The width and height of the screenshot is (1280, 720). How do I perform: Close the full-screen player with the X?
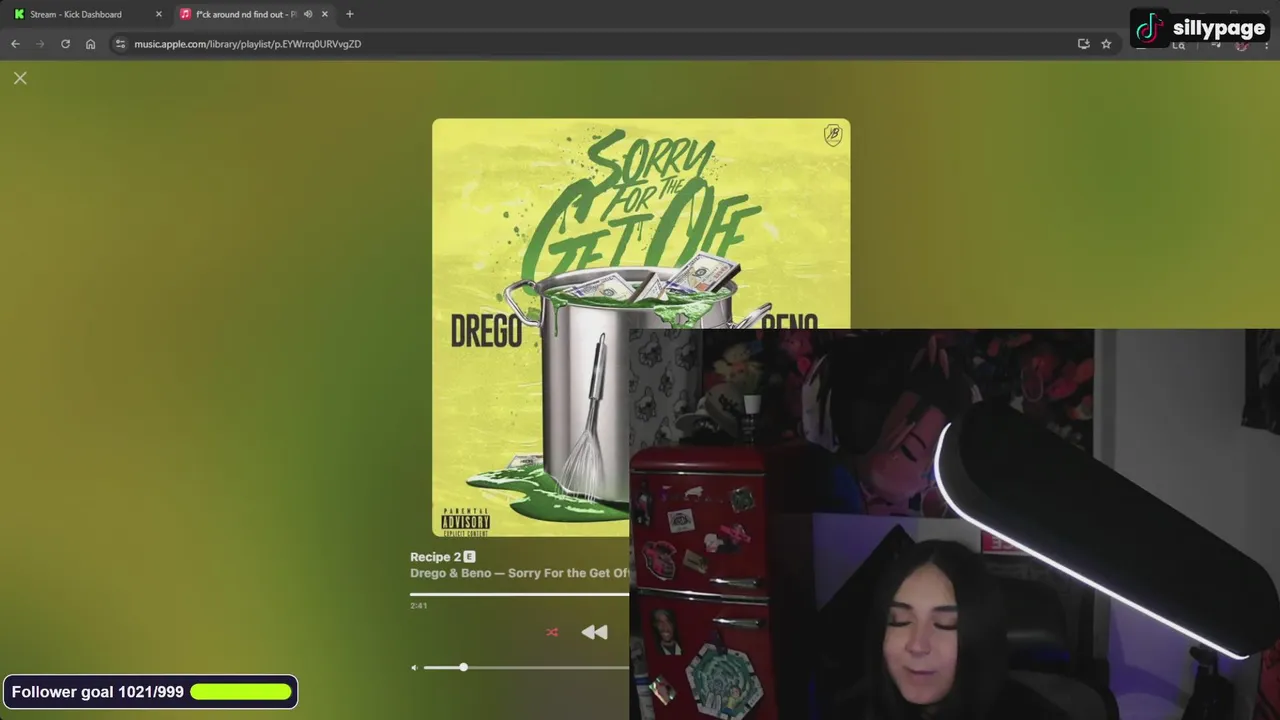point(20,78)
